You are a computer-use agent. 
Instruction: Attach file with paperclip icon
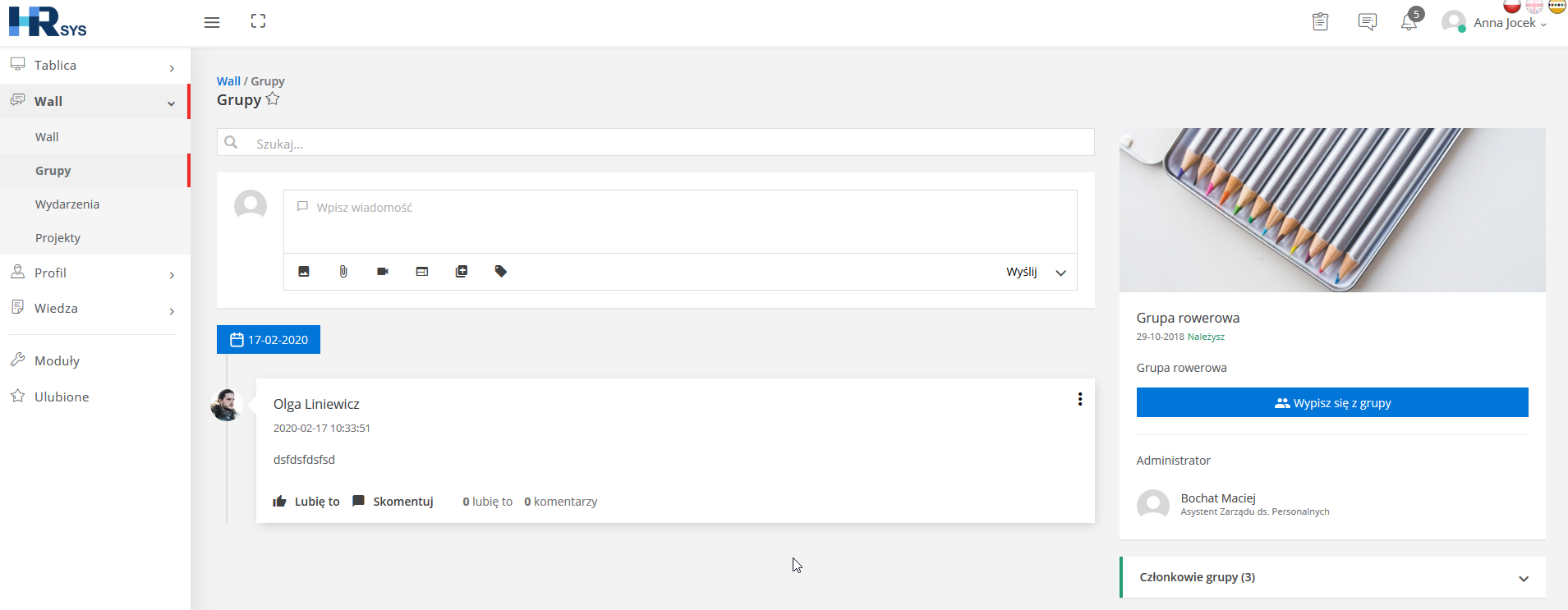click(343, 272)
